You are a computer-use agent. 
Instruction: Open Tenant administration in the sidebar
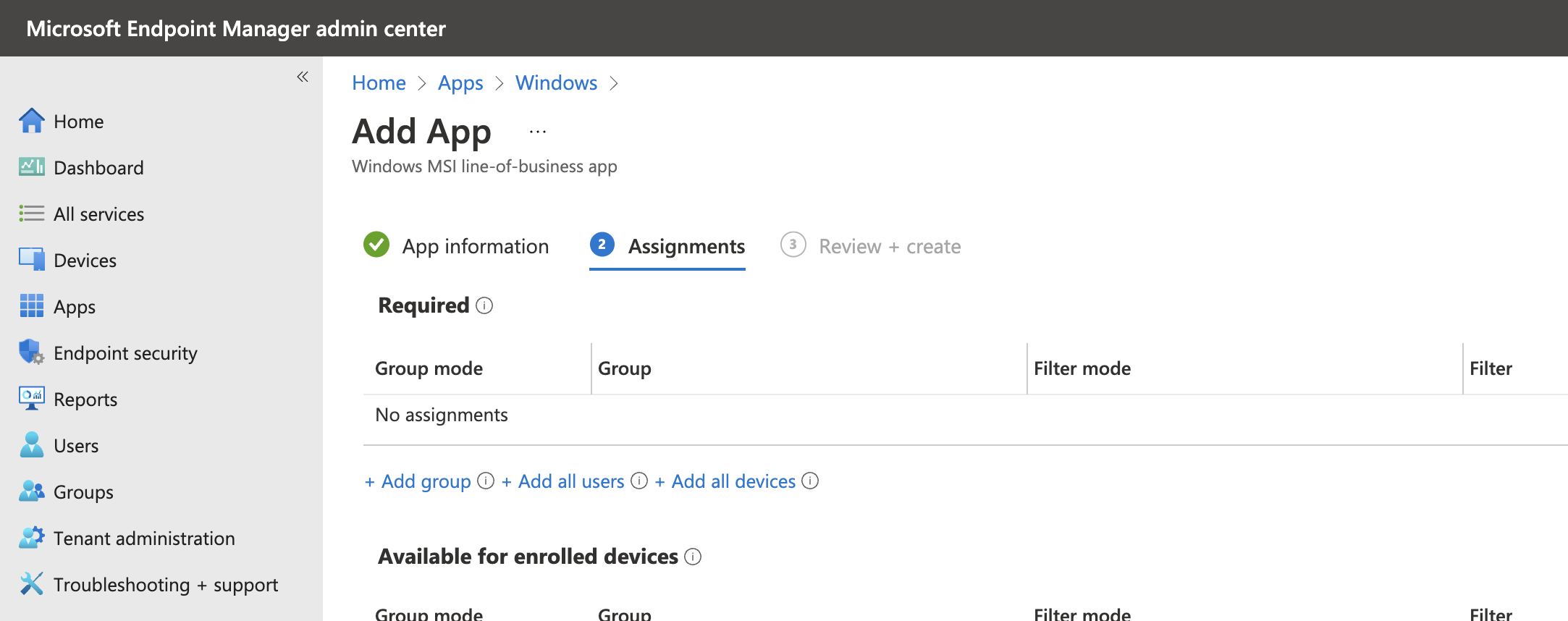point(144,538)
